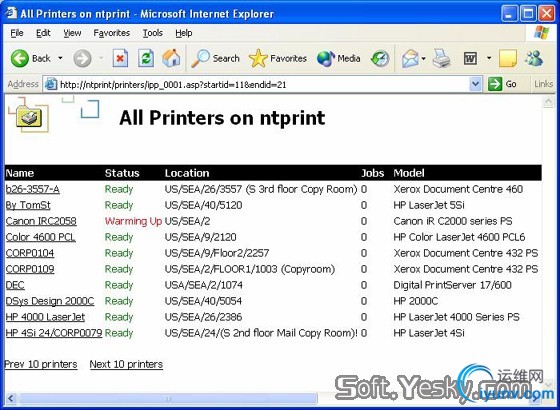
Task: Open Forward button history dropdown arrow
Action: point(101,58)
